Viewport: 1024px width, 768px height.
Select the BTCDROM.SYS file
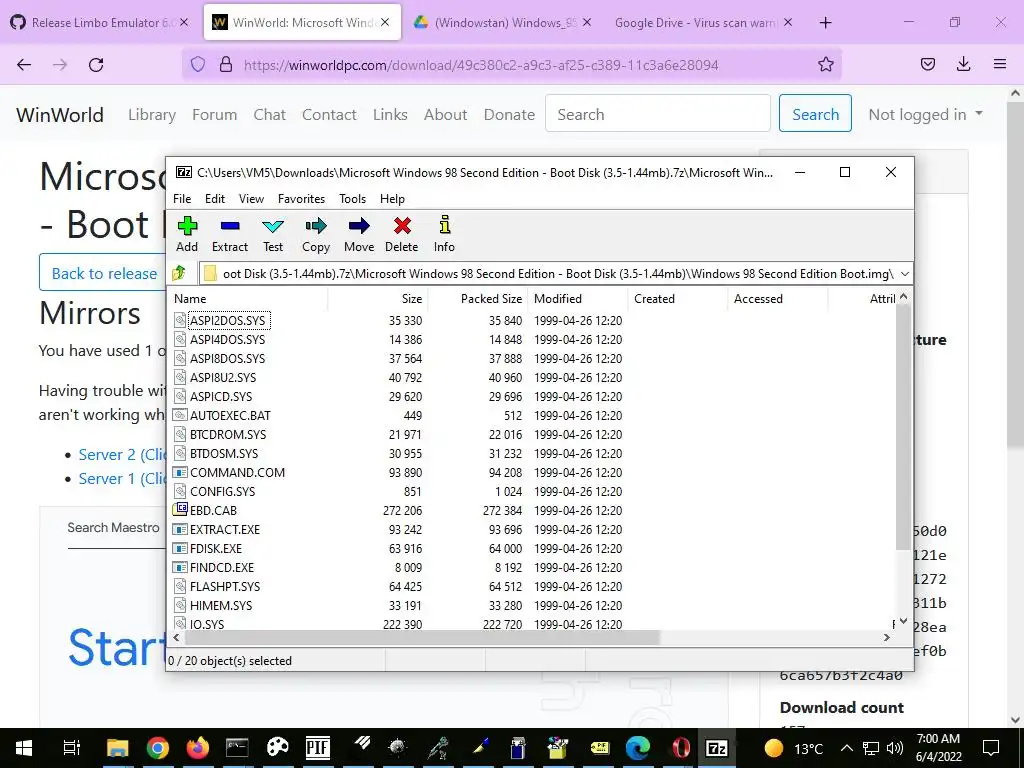click(228, 434)
